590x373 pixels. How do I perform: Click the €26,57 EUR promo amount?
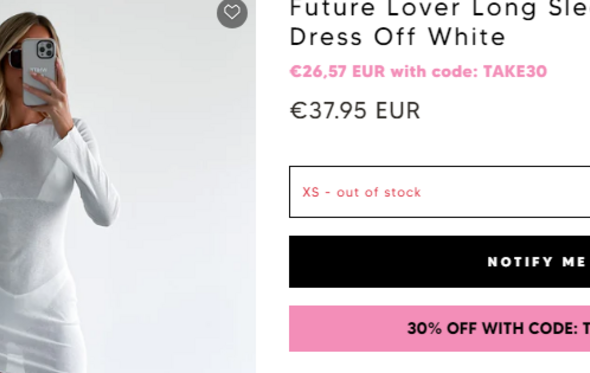pyautogui.click(x=338, y=72)
